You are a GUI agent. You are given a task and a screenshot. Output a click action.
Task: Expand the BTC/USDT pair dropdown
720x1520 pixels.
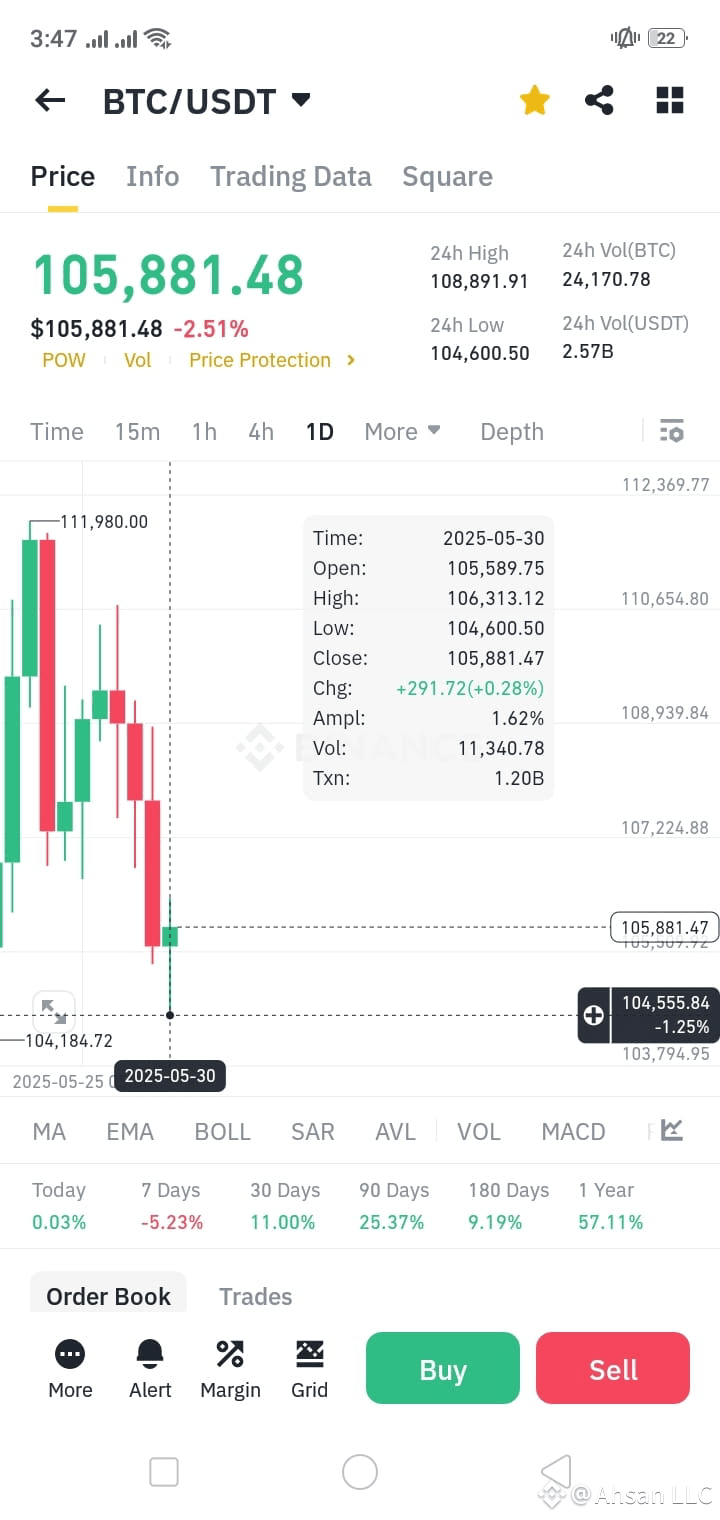pos(300,99)
